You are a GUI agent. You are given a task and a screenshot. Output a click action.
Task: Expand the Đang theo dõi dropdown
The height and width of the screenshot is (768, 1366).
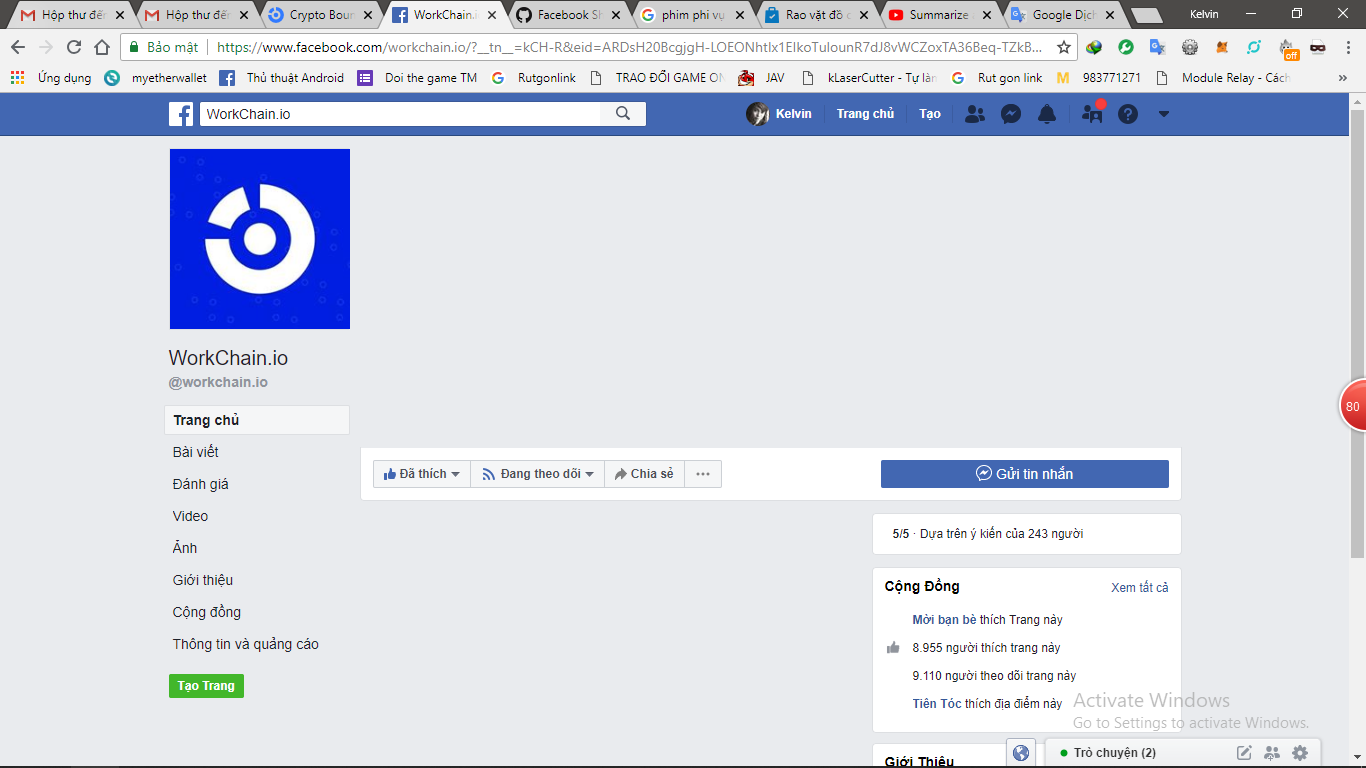[537, 474]
